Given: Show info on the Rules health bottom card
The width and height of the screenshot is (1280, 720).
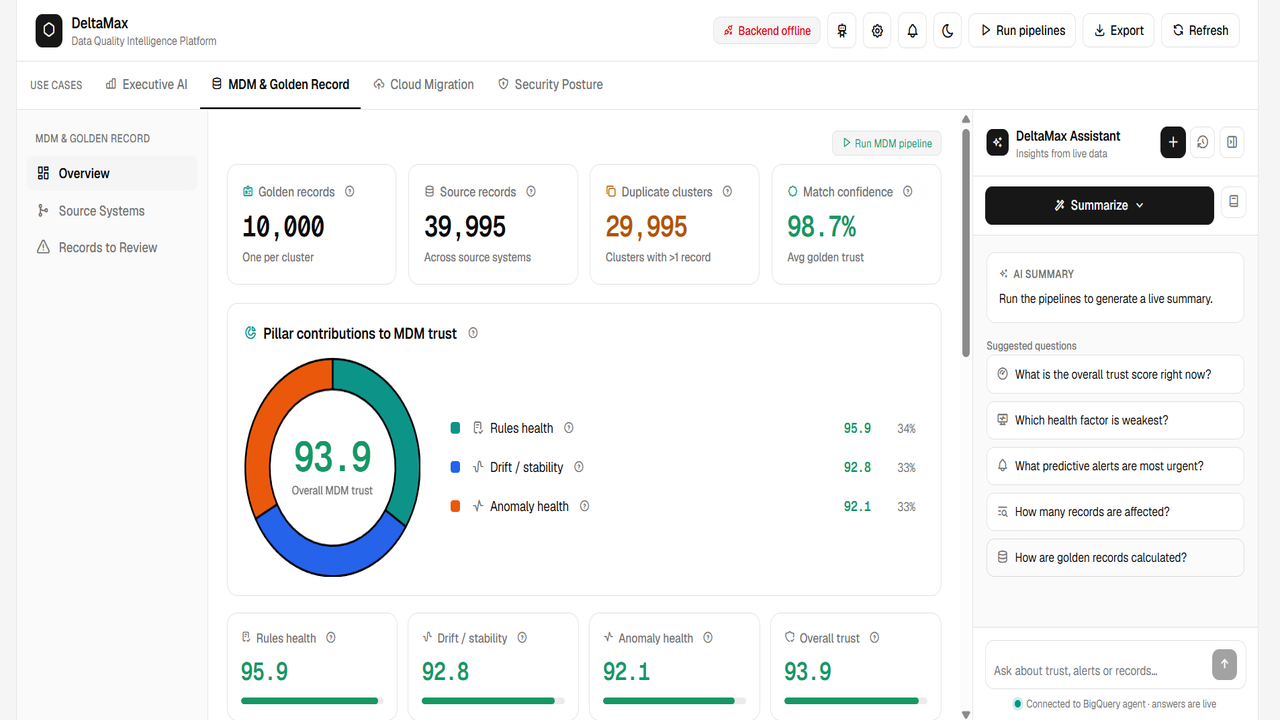Looking at the screenshot, I should tap(331, 638).
